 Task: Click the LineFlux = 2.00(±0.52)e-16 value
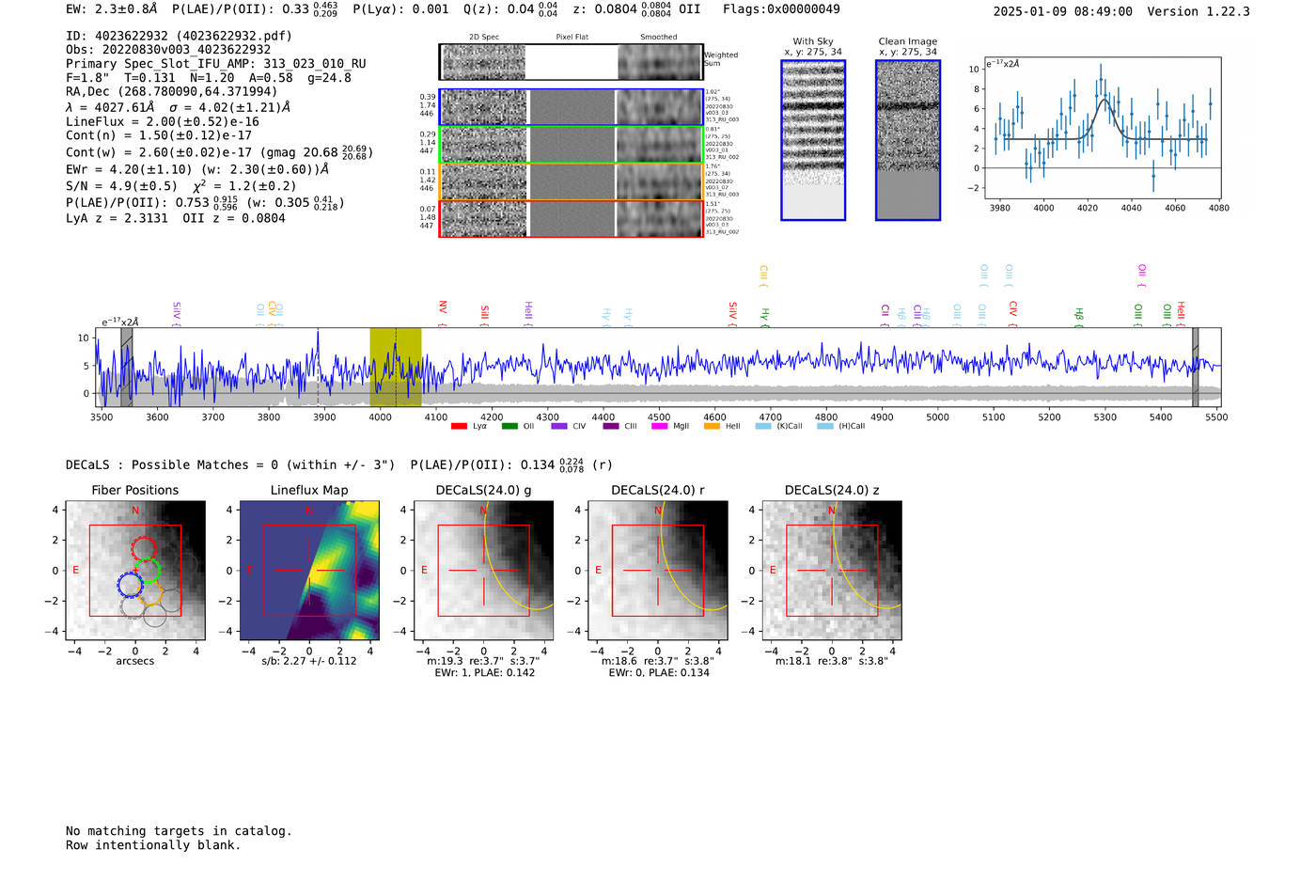click(163, 122)
